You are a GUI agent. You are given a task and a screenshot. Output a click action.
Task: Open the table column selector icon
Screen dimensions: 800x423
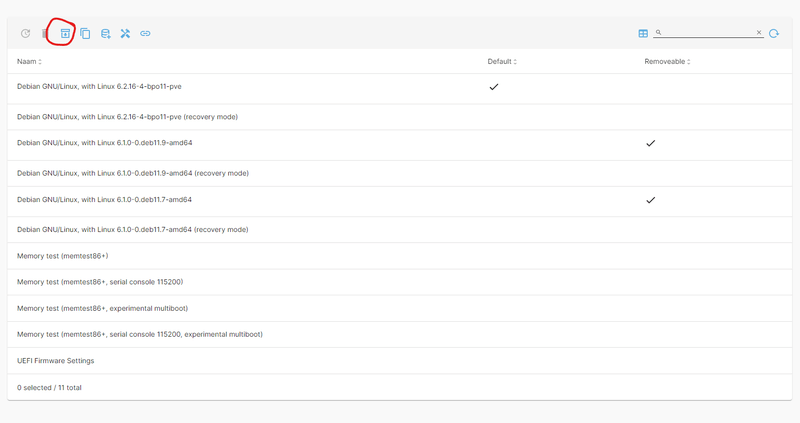click(x=643, y=33)
